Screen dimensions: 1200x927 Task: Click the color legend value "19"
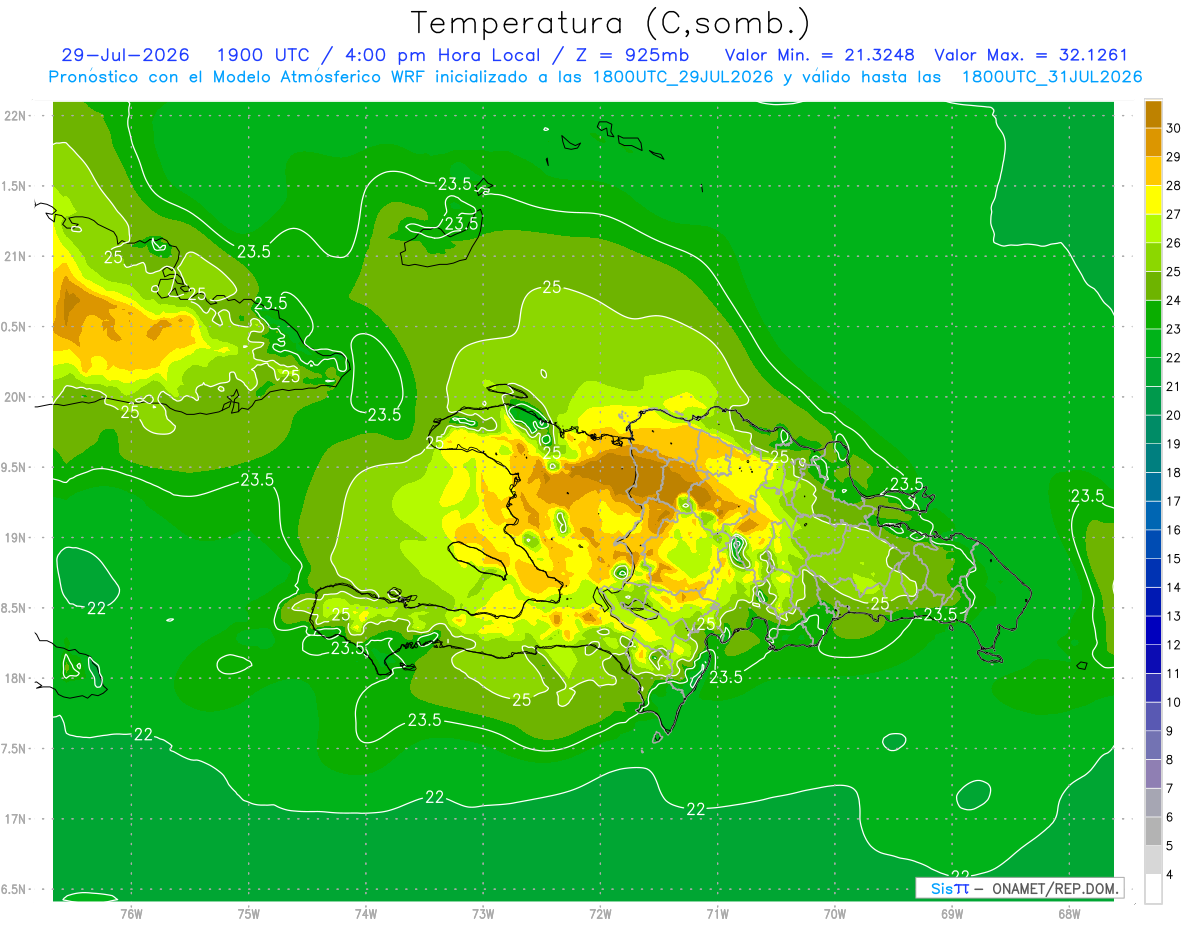[1174, 444]
